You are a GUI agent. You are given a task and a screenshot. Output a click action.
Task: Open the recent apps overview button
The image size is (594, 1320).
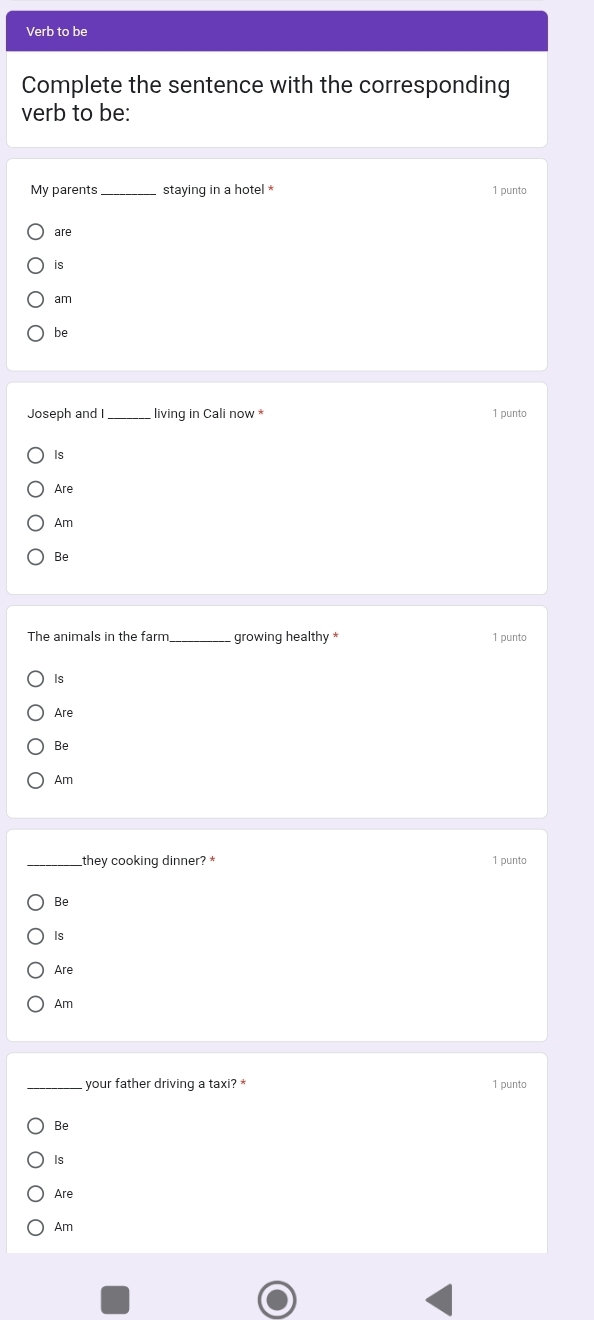(115, 1299)
